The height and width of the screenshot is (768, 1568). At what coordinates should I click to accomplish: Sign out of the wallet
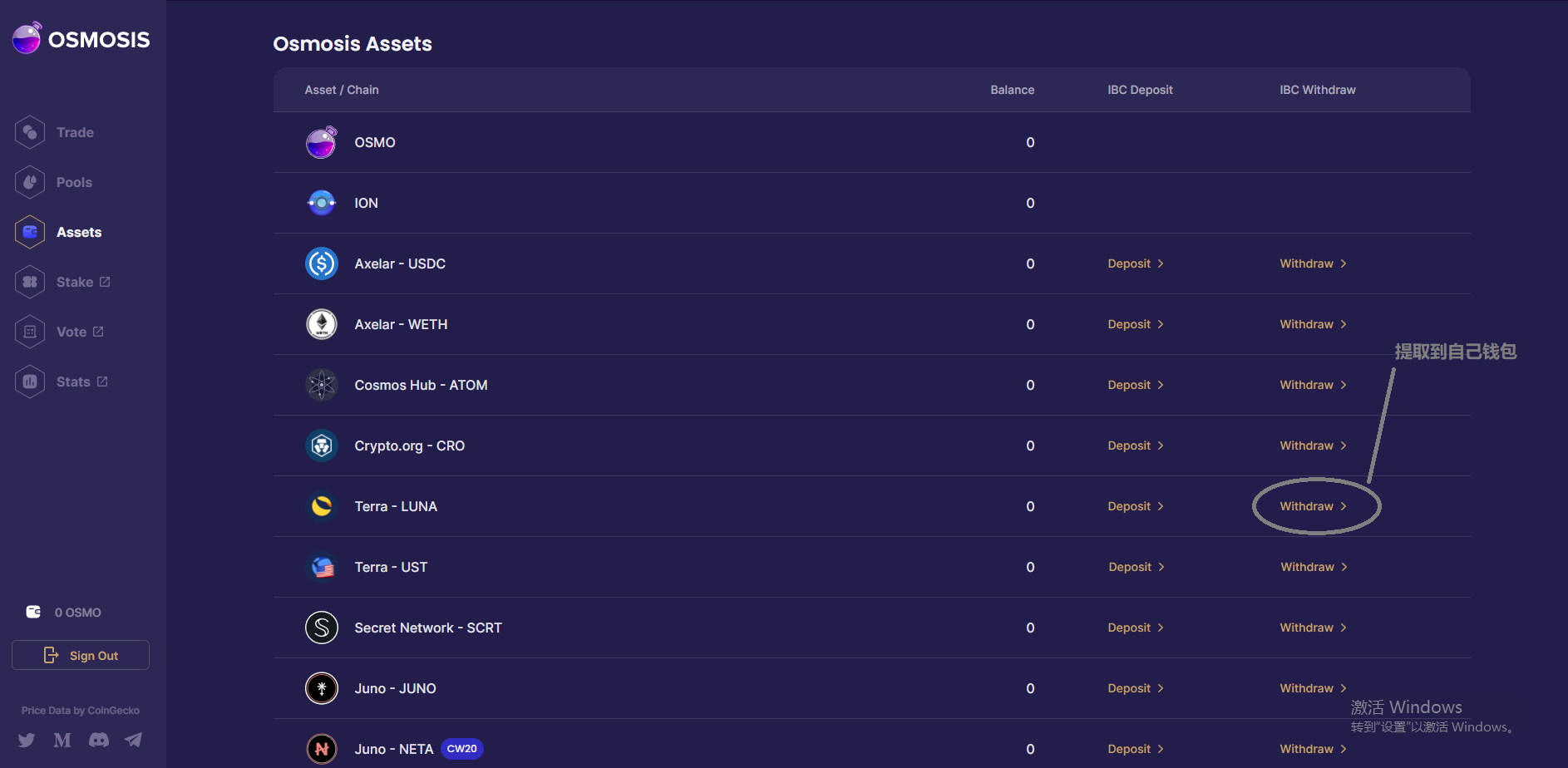(x=81, y=655)
